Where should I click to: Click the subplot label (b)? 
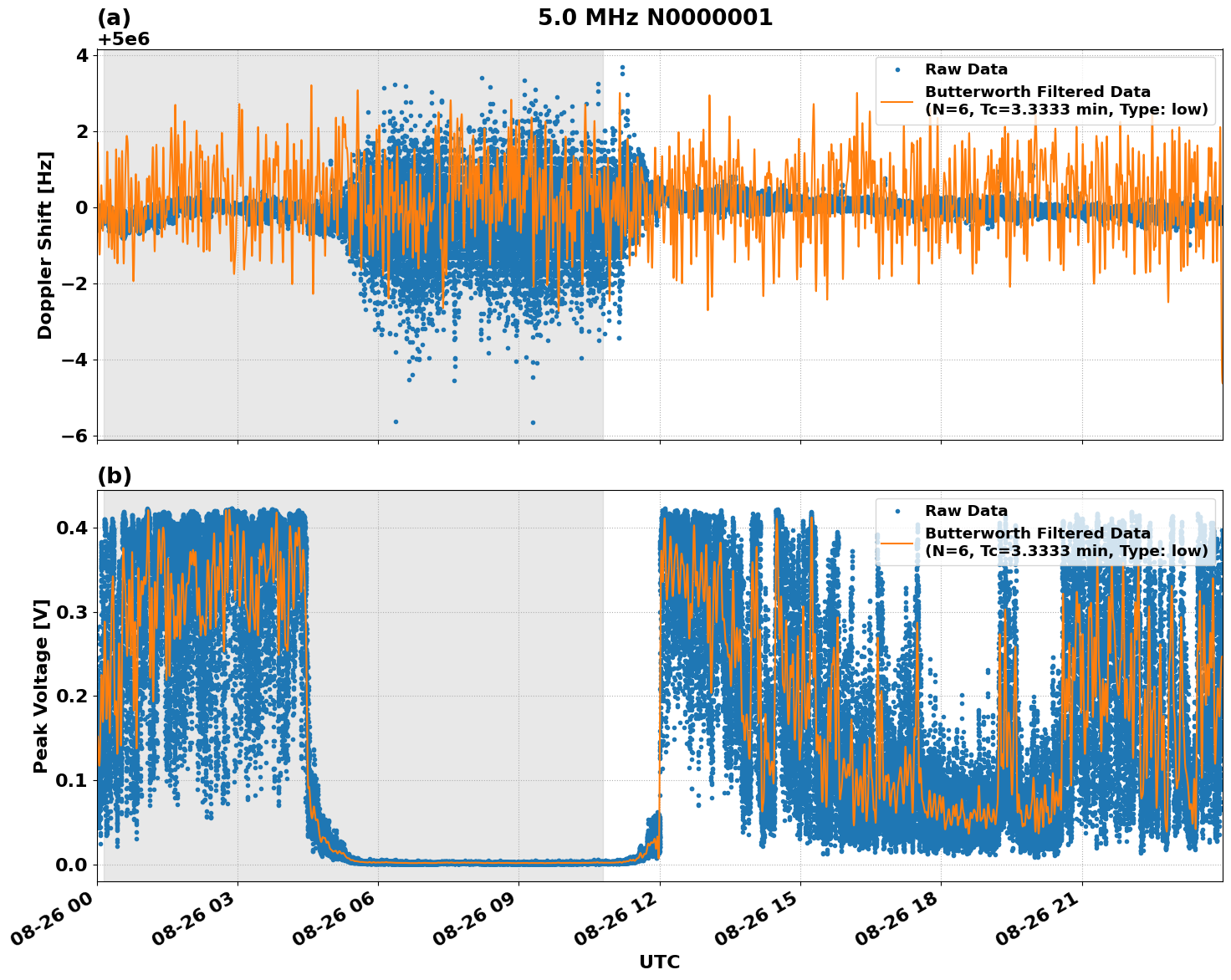[115, 477]
